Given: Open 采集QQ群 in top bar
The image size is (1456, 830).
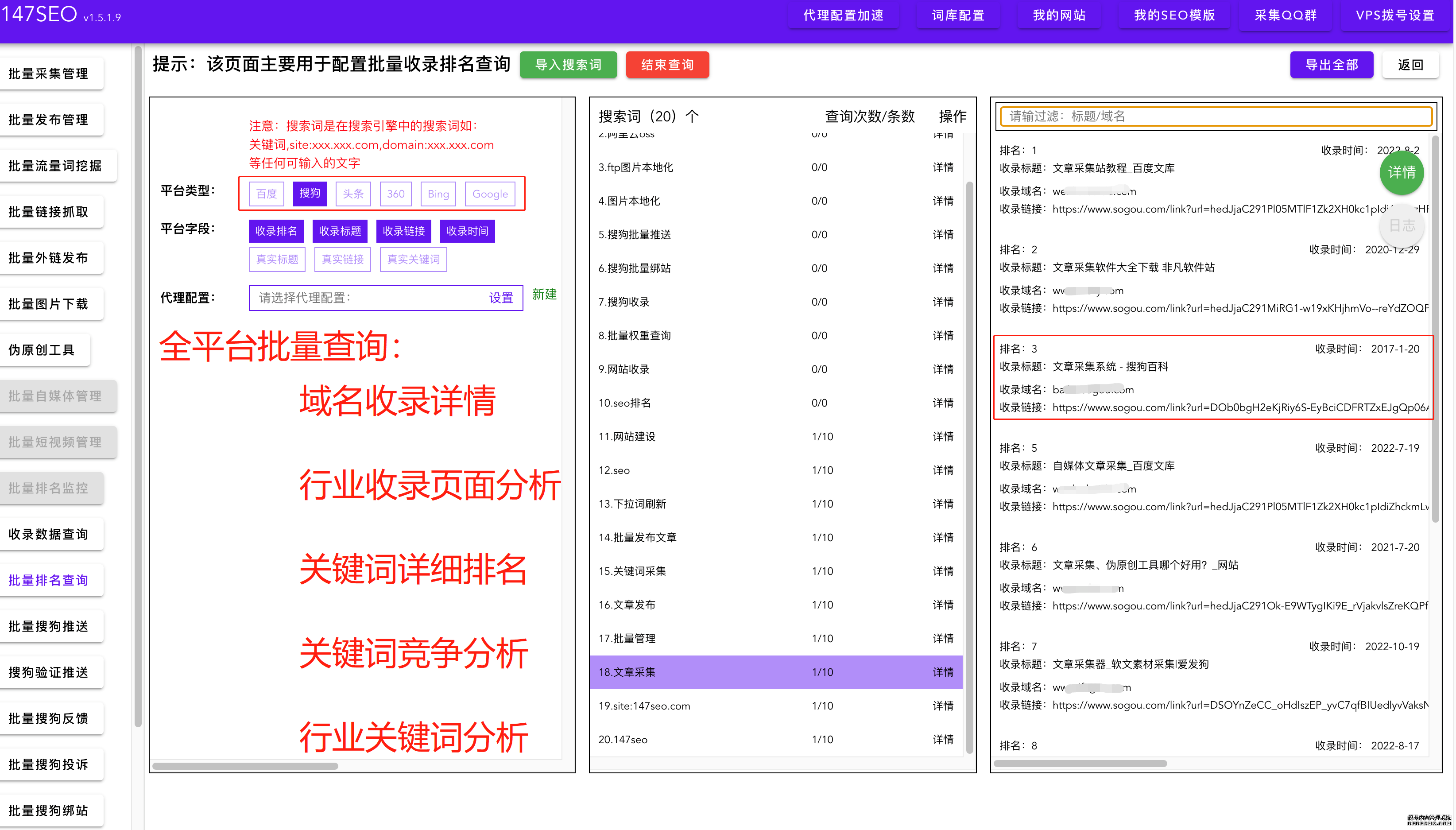Looking at the screenshot, I should pyautogui.click(x=1285, y=16).
